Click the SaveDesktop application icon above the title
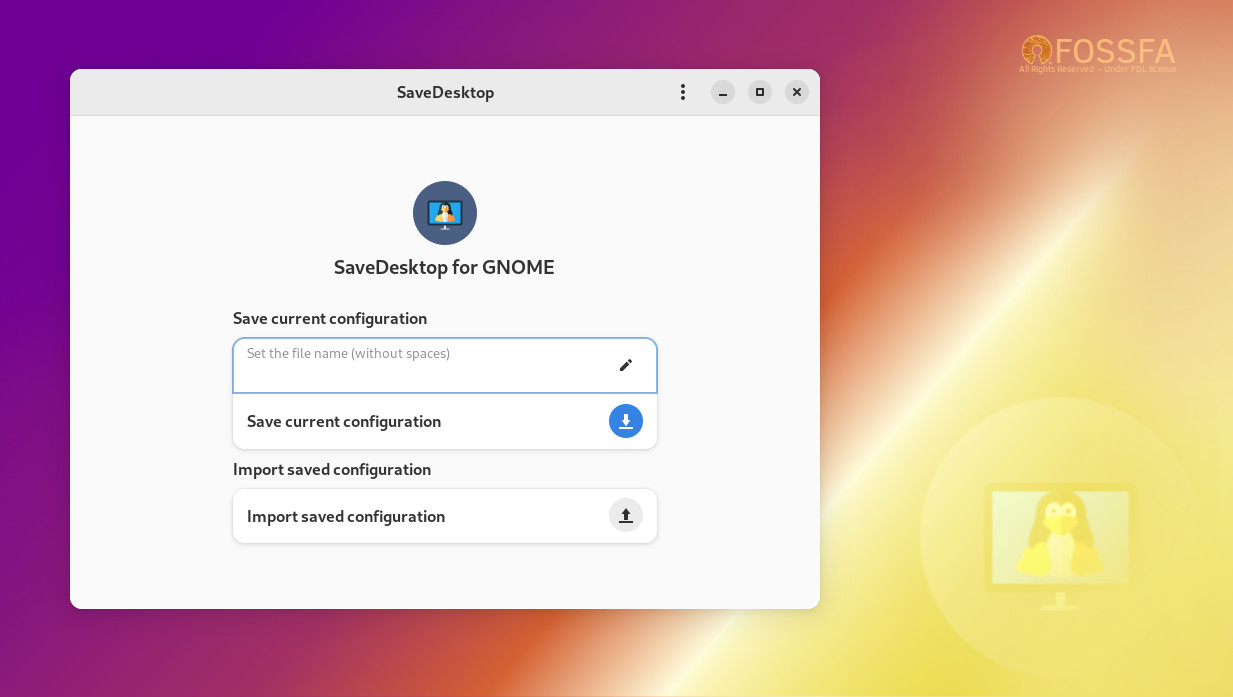Image resolution: width=1233 pixels, height=697 pixels. point(445,213)
